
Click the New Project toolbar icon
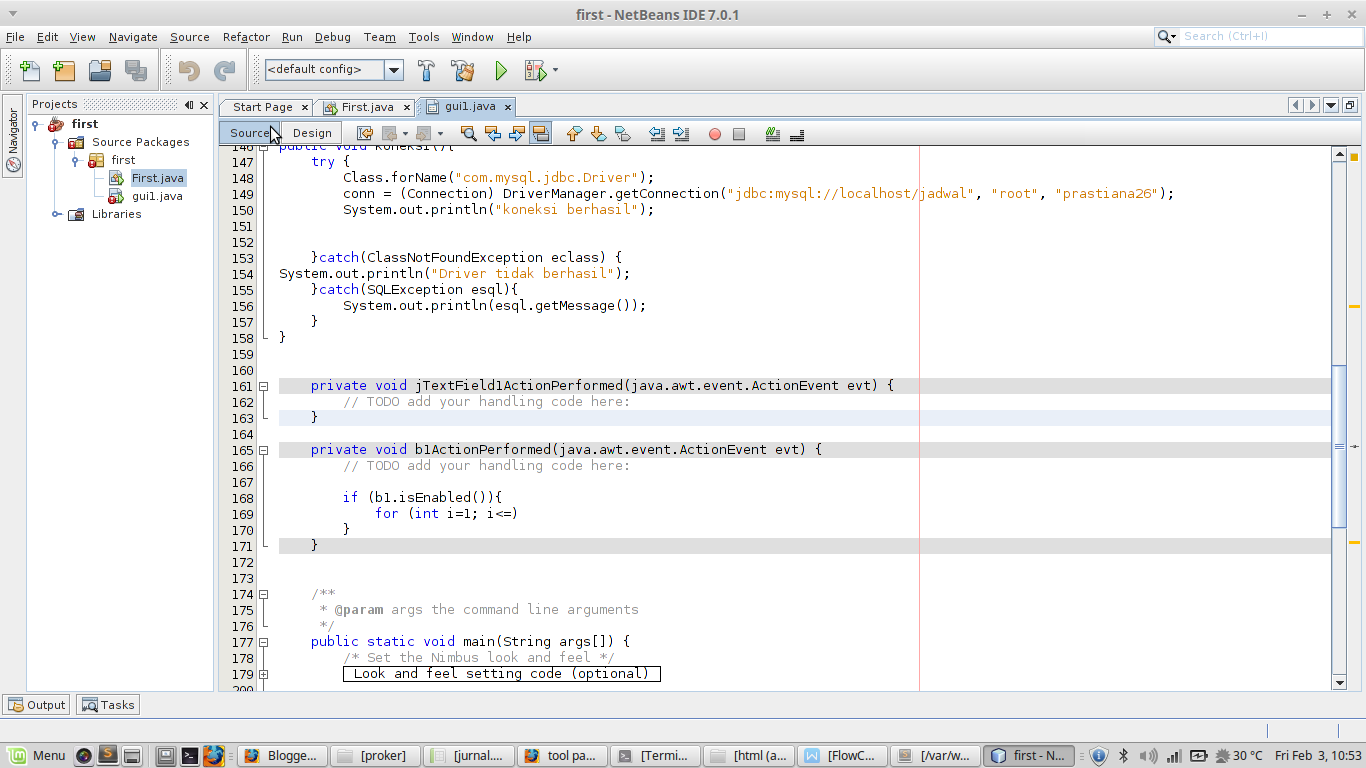(64, 70)
